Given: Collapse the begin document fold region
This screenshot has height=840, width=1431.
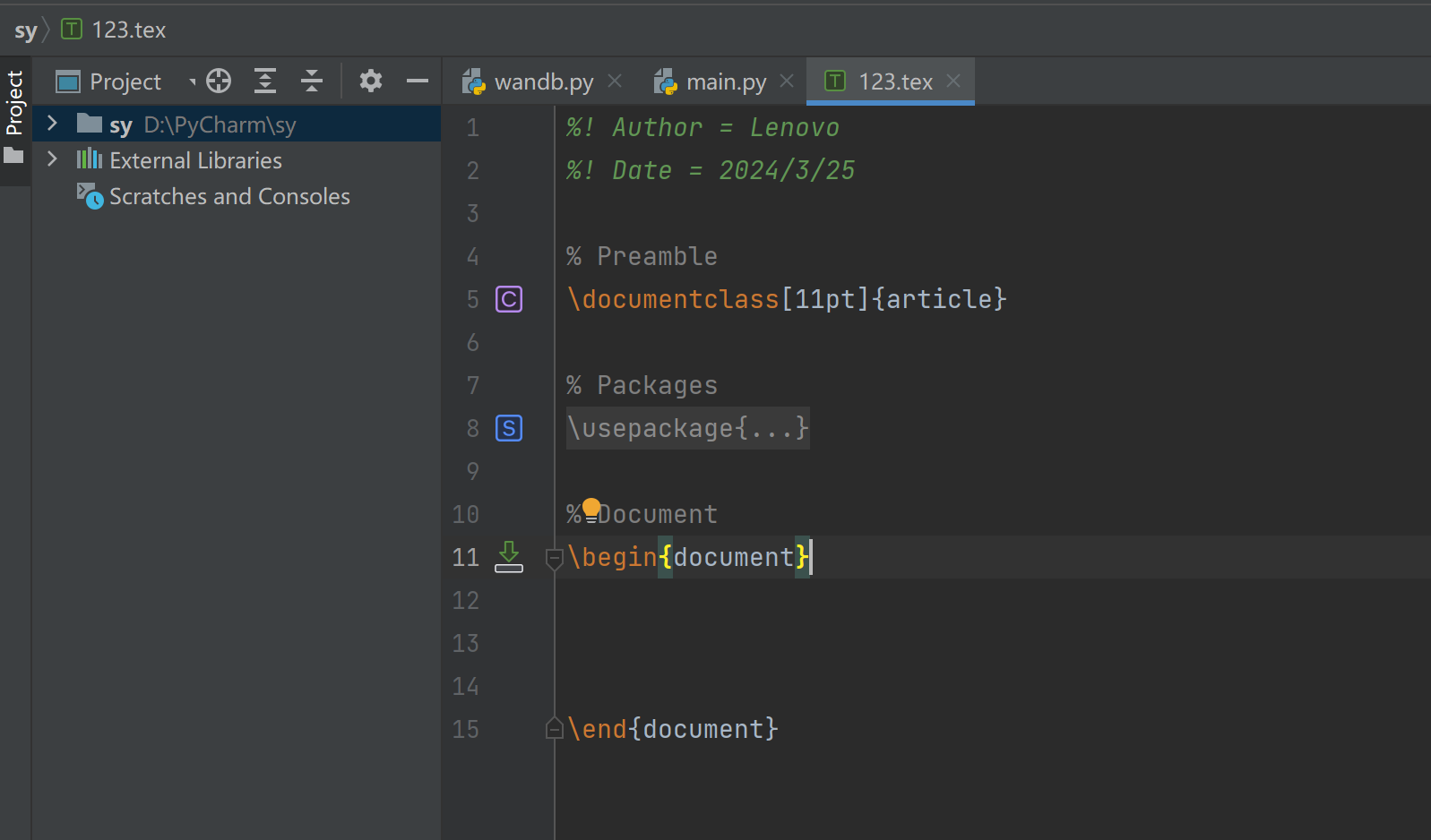Looking at the screenshot, I should point(554,558).
